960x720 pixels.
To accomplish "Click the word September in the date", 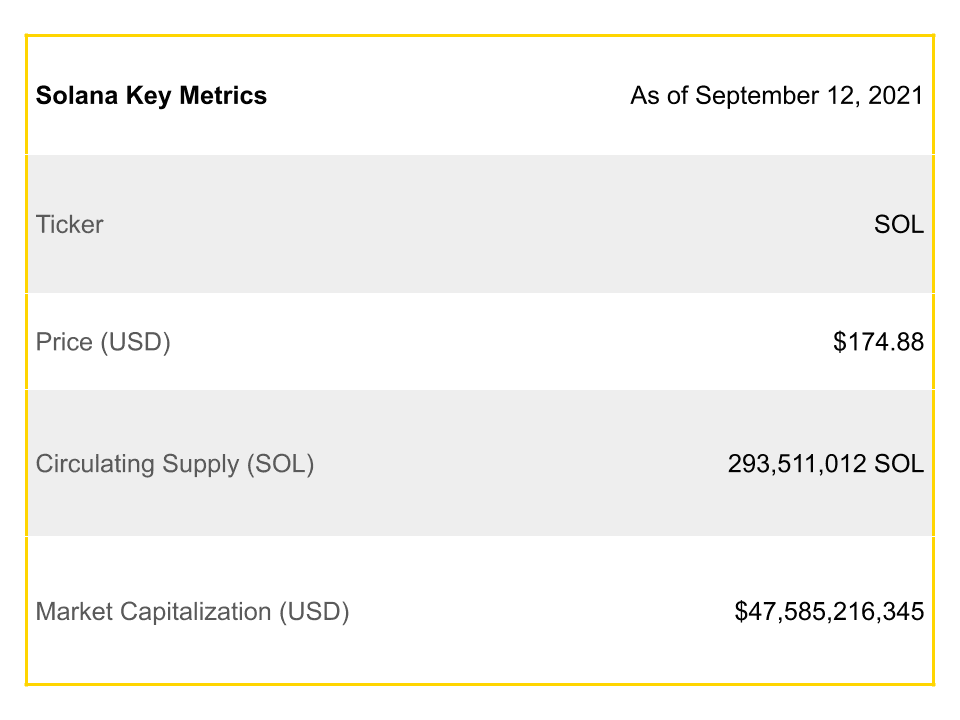I will (757, 96).
